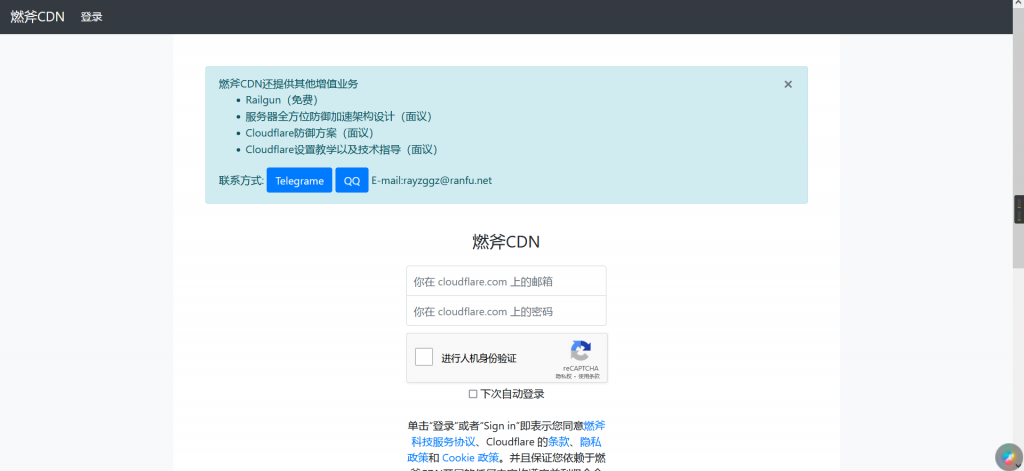Open the Telegrame contact button
Image resolution: width=1024 pixels, height=471 pixels.
pos(299,180)
